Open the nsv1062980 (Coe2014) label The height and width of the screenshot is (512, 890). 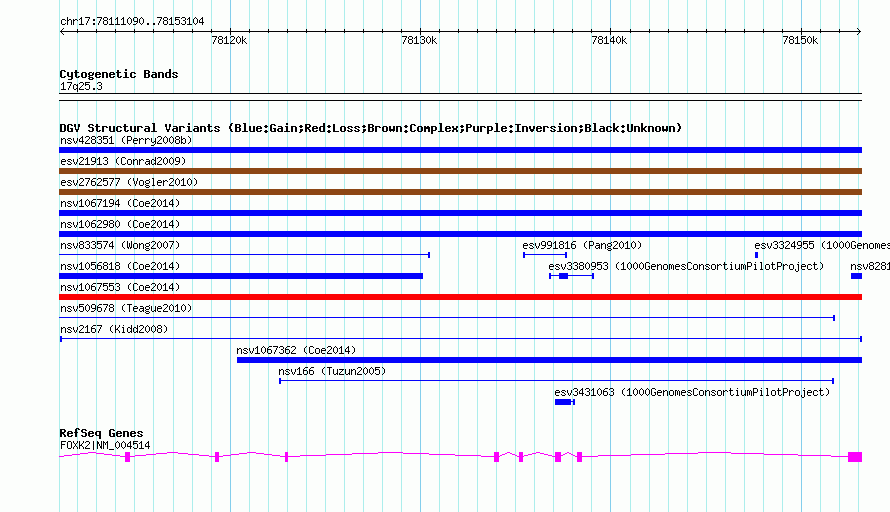click(120, 224)
